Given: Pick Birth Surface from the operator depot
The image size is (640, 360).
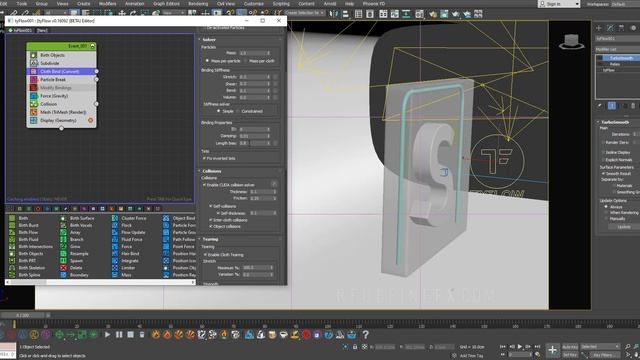Looking at the screenshot, I should click(82, 218).
